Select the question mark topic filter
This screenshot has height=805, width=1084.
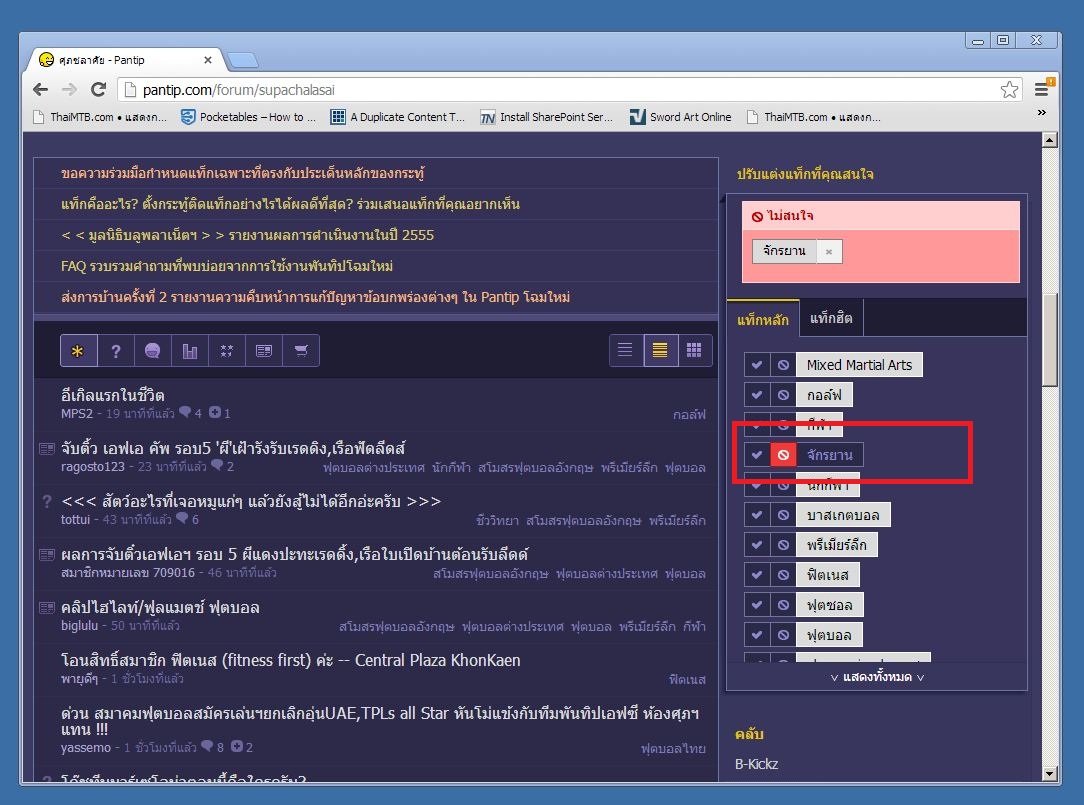pyautogui.click(x=115, y=351)
